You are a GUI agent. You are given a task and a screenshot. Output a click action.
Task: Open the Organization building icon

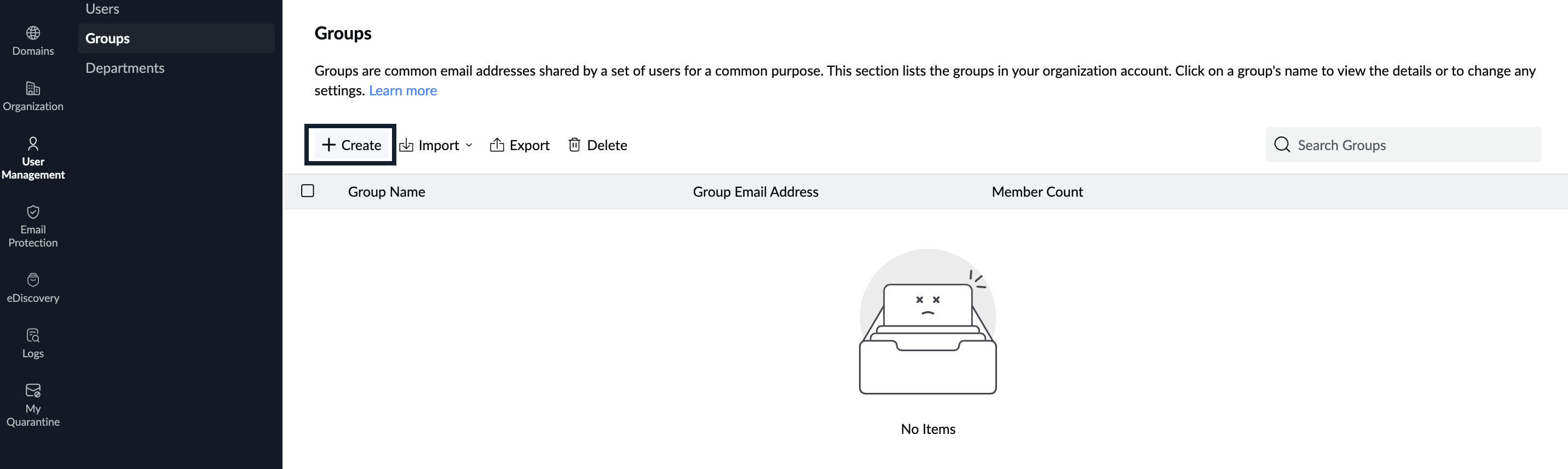[33, 89]
